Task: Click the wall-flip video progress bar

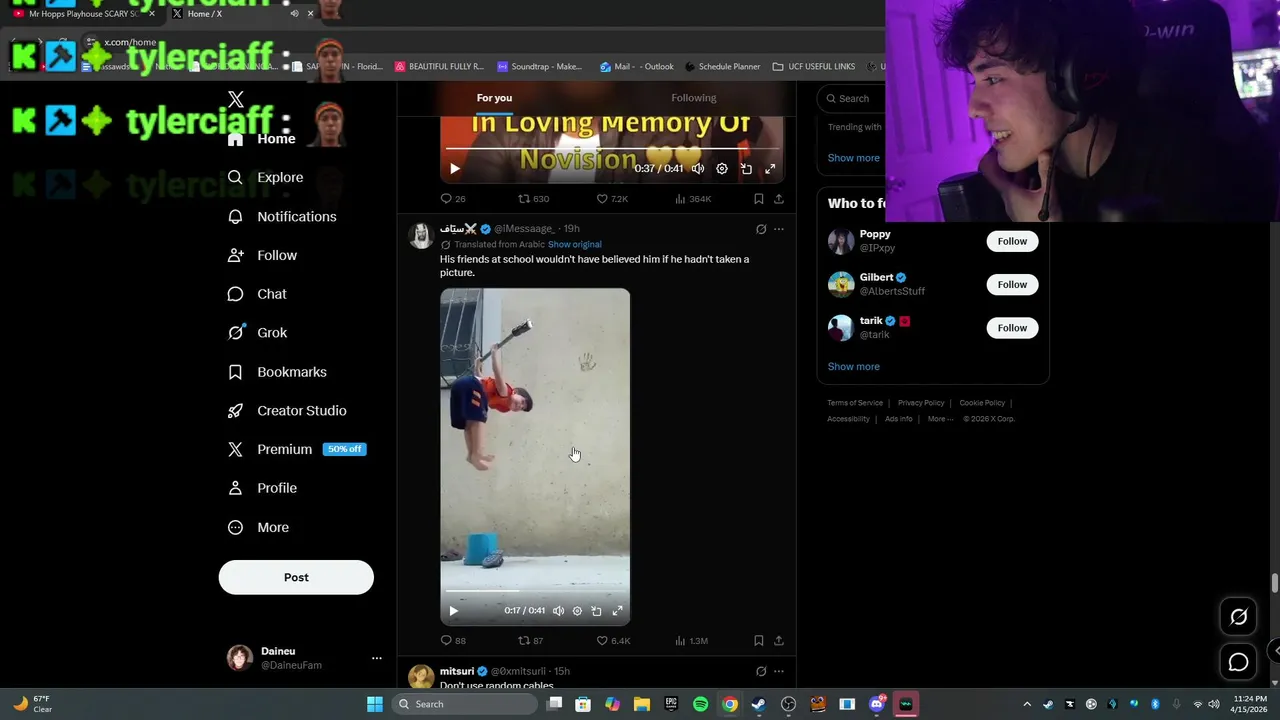Action: (x=535, y=591)
